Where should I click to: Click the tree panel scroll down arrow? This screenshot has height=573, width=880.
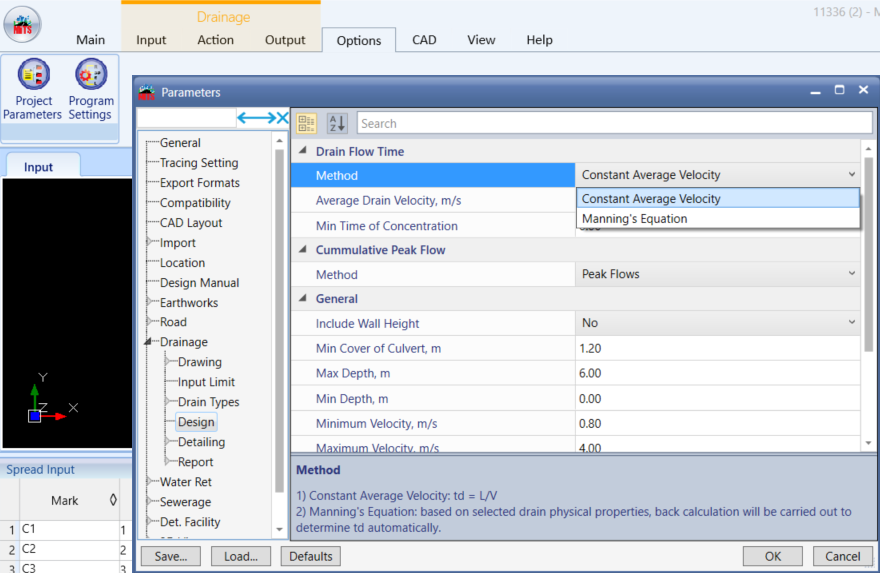coord(279,529)
